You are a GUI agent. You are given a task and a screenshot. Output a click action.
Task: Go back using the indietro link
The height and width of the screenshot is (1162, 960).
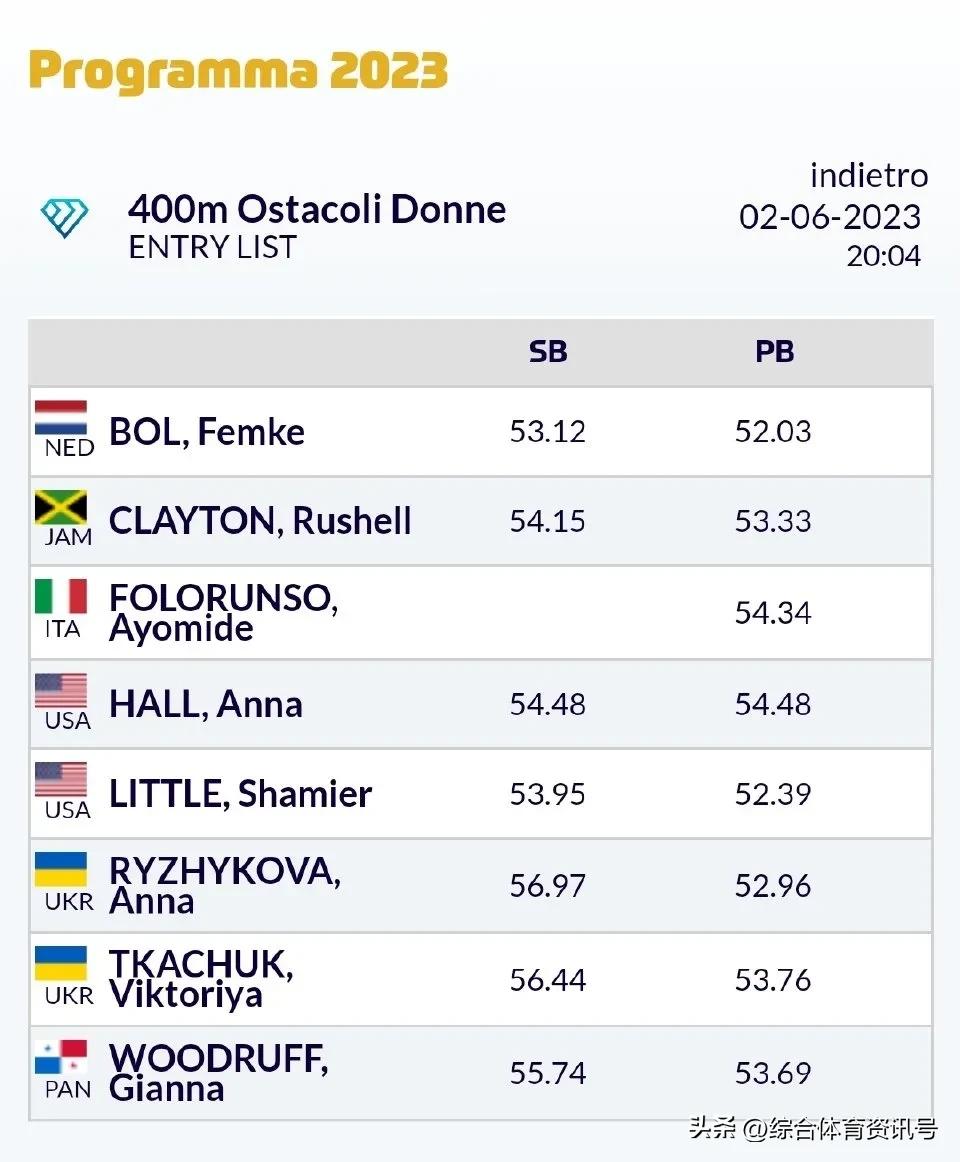click(868, 176)
